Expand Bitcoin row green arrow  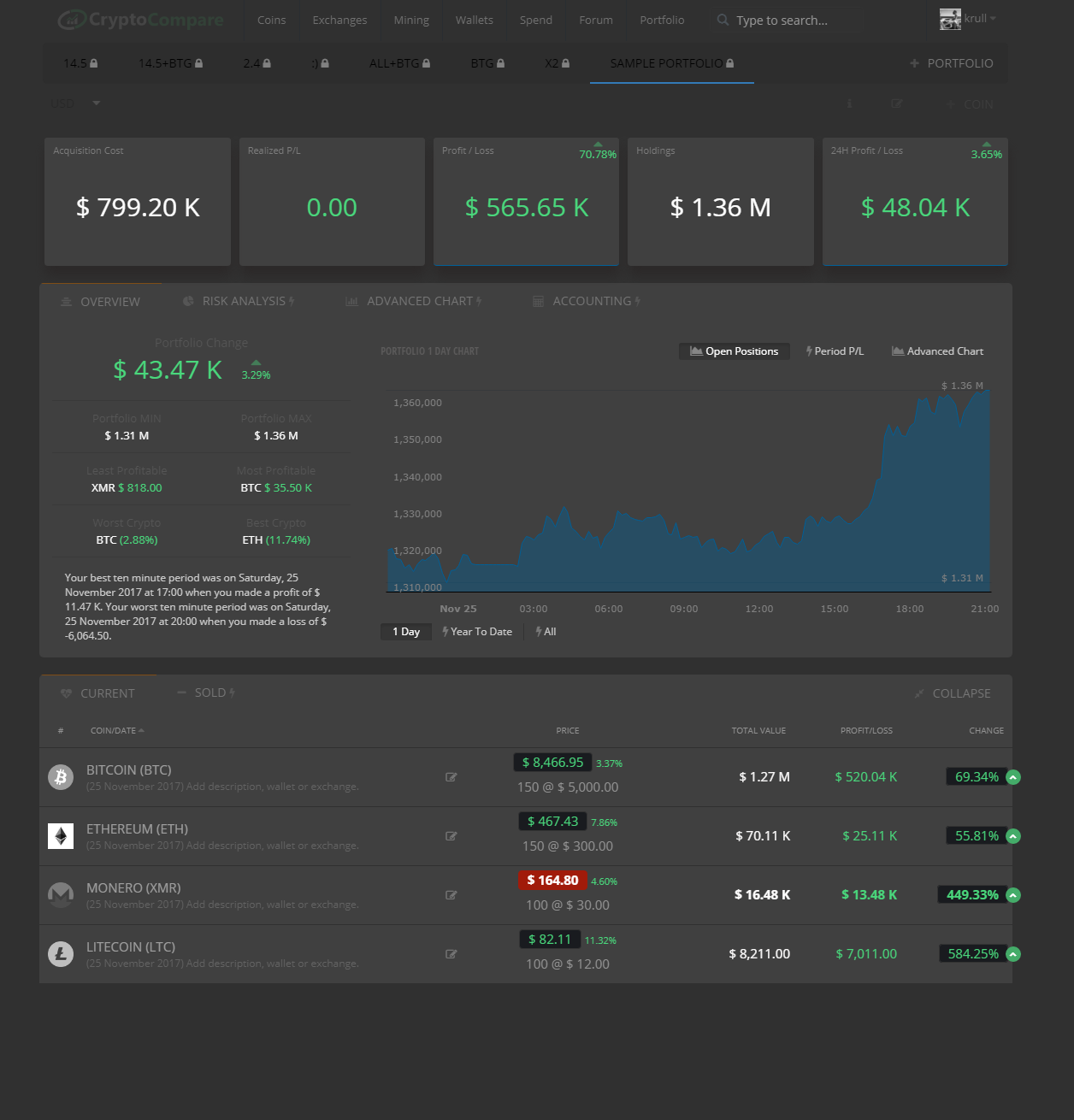pos(1013,777)
